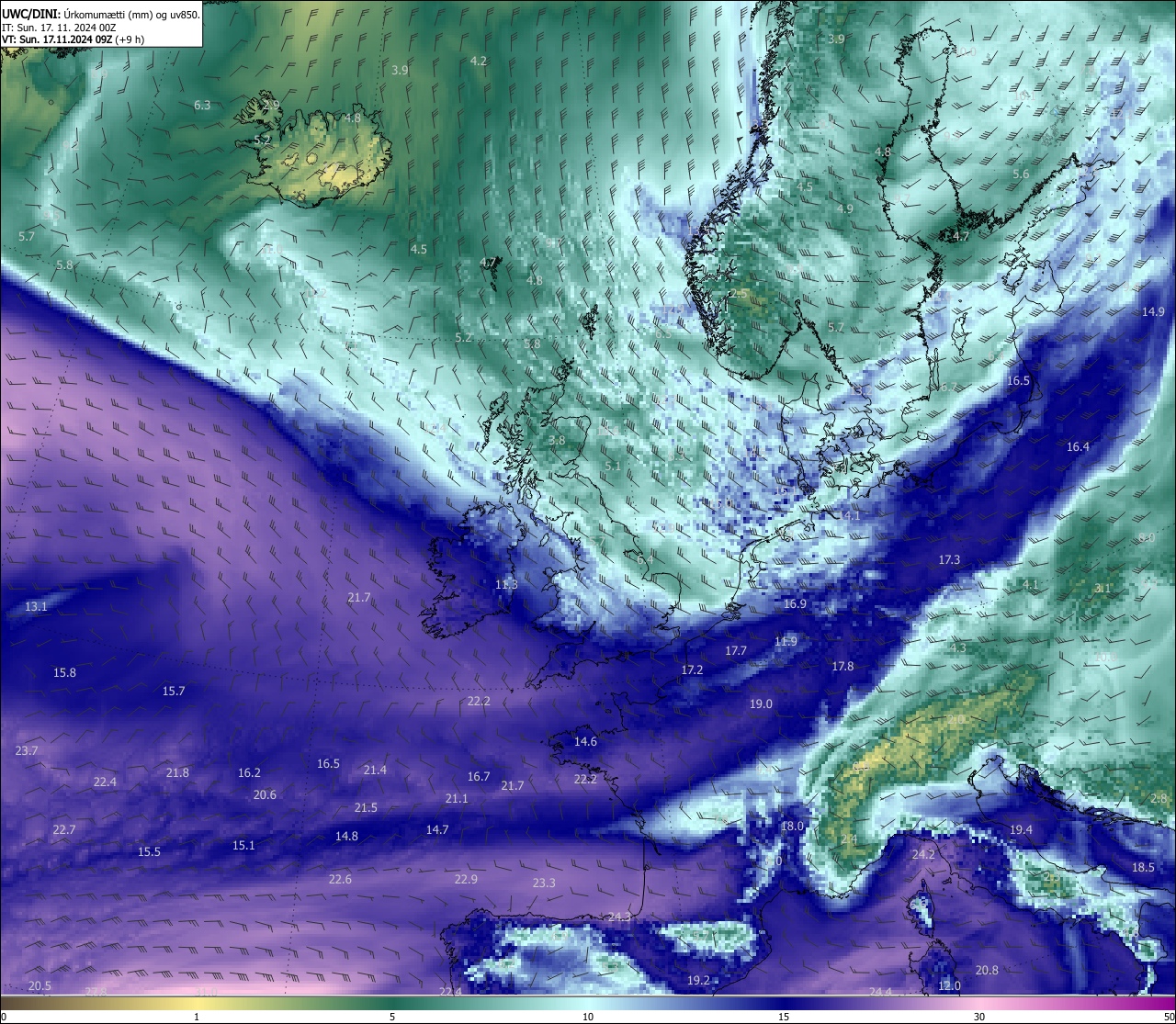This screenshot has width=1176, height=1024.
Task: Click the 10 tick on the color scale
Action: (x=588, y=1017)
